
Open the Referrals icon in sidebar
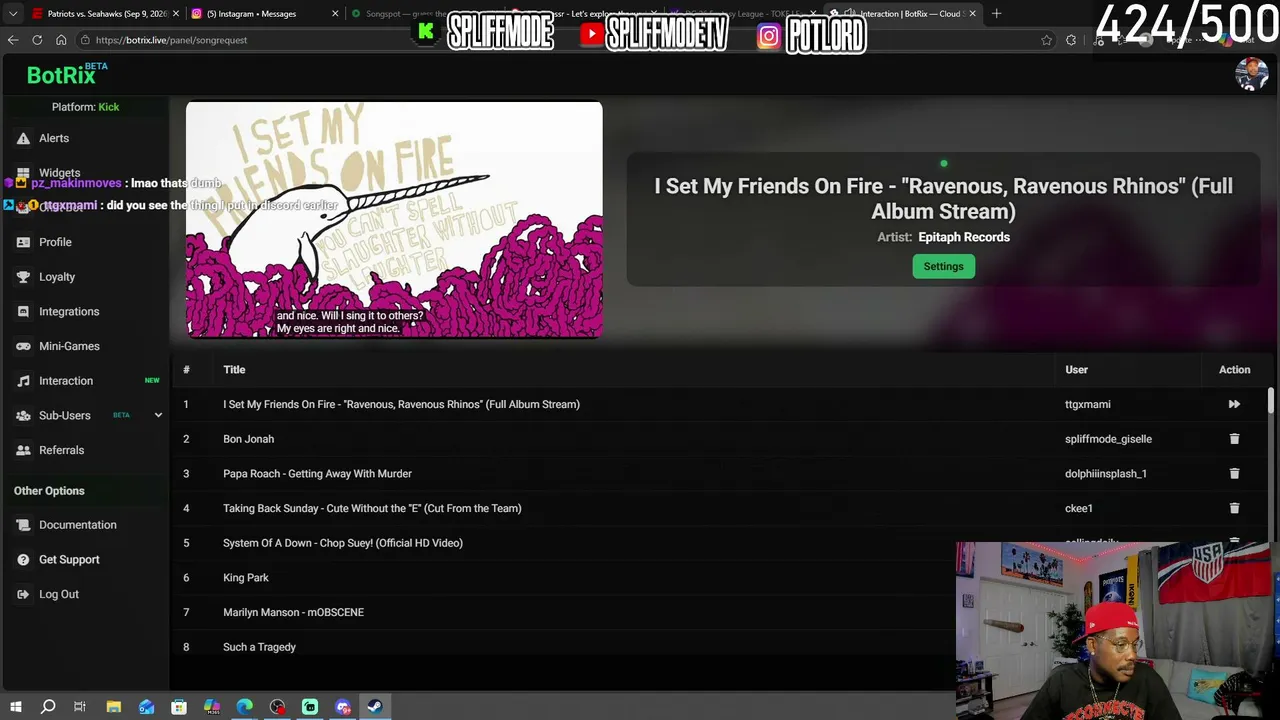click(23, 450)
